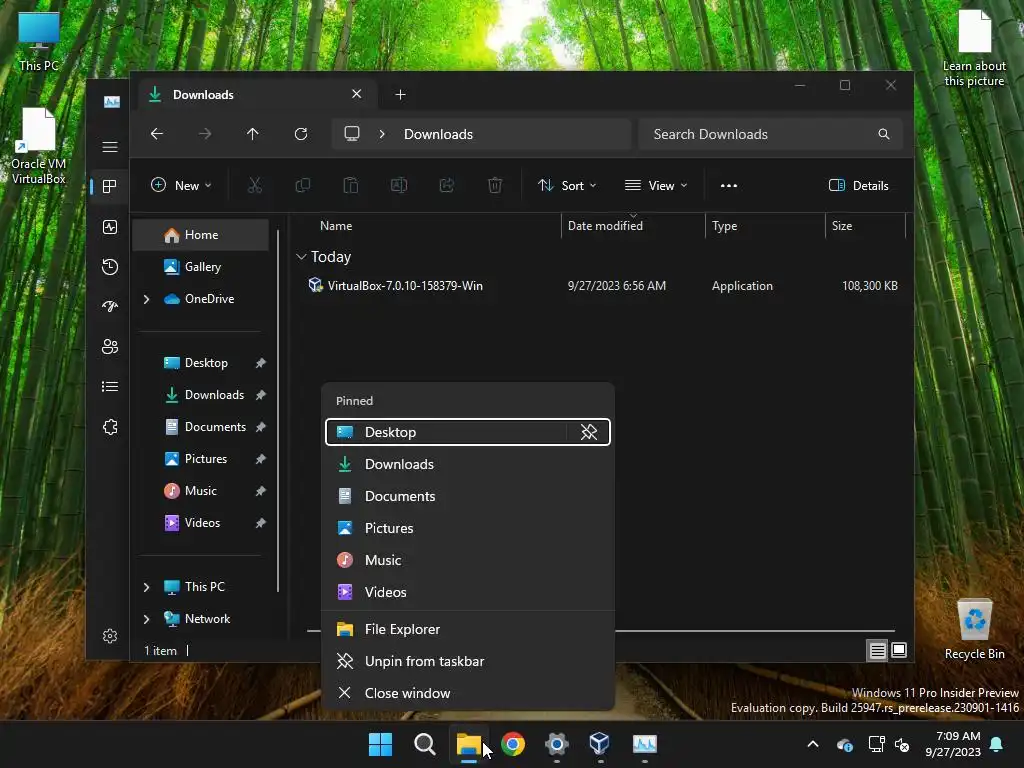The height and width of the screenshot is (768, 1024).
Task: Go back in File Explorer
Action: 157,134
